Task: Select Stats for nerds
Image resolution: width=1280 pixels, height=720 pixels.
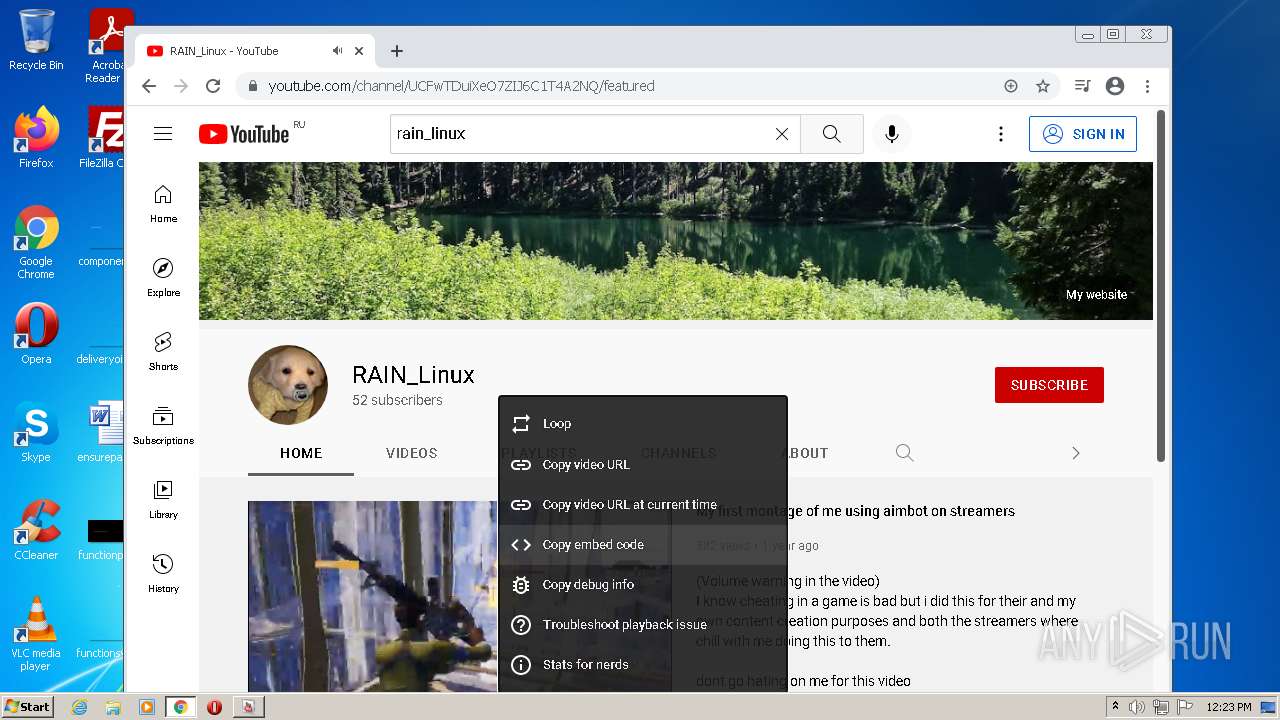Action: tap(643, 665)
